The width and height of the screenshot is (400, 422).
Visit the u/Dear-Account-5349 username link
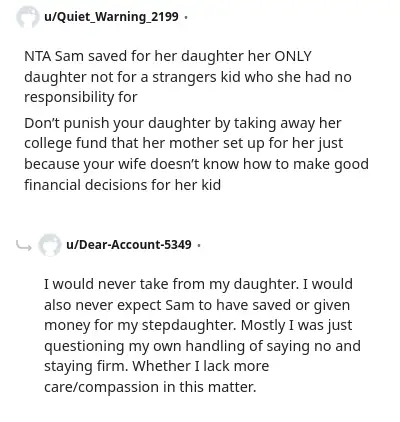(129, 244)
